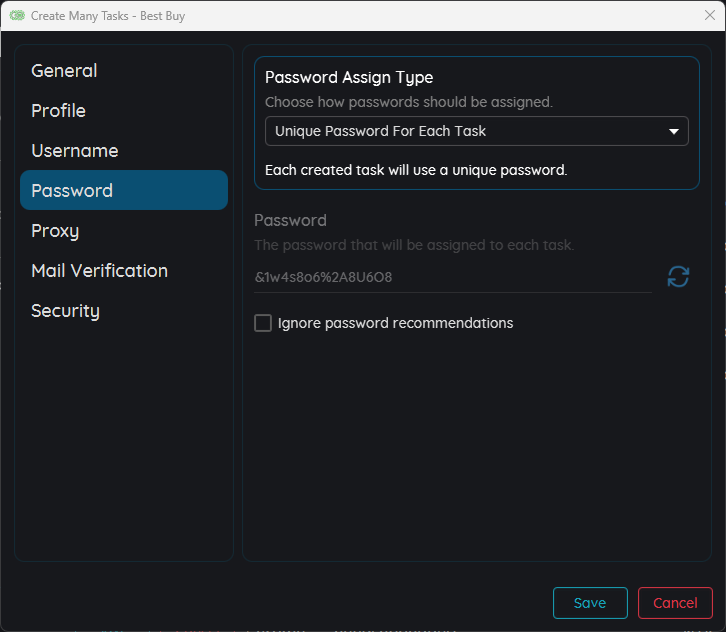Click the 'Ignore password recommendations' label text
The image size is (726, 632).
395,323
